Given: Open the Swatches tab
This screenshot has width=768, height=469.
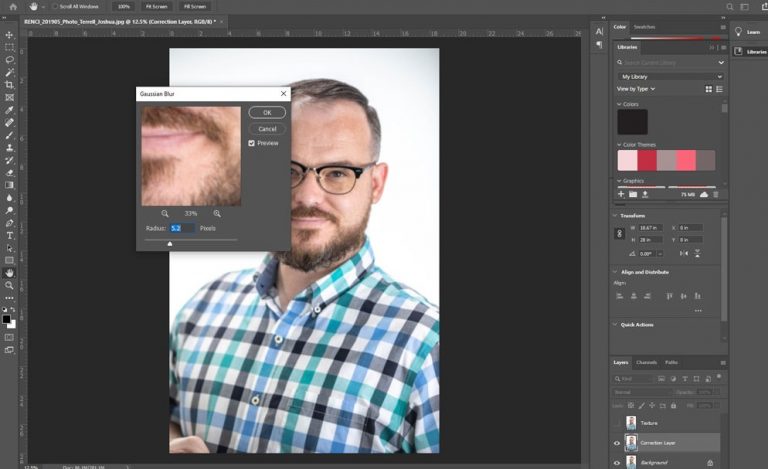Looking at the screenshot, I should [645, 27].
